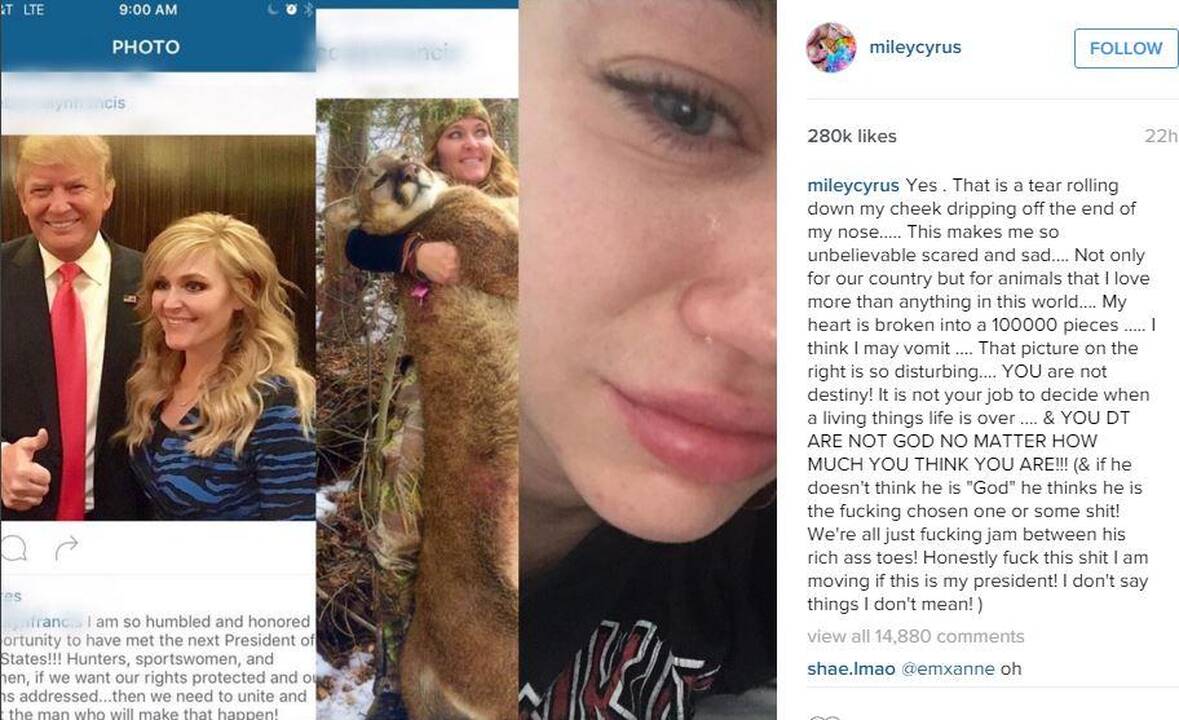Open the 280k likes list

pyautogui.click(x=852, y=136)
